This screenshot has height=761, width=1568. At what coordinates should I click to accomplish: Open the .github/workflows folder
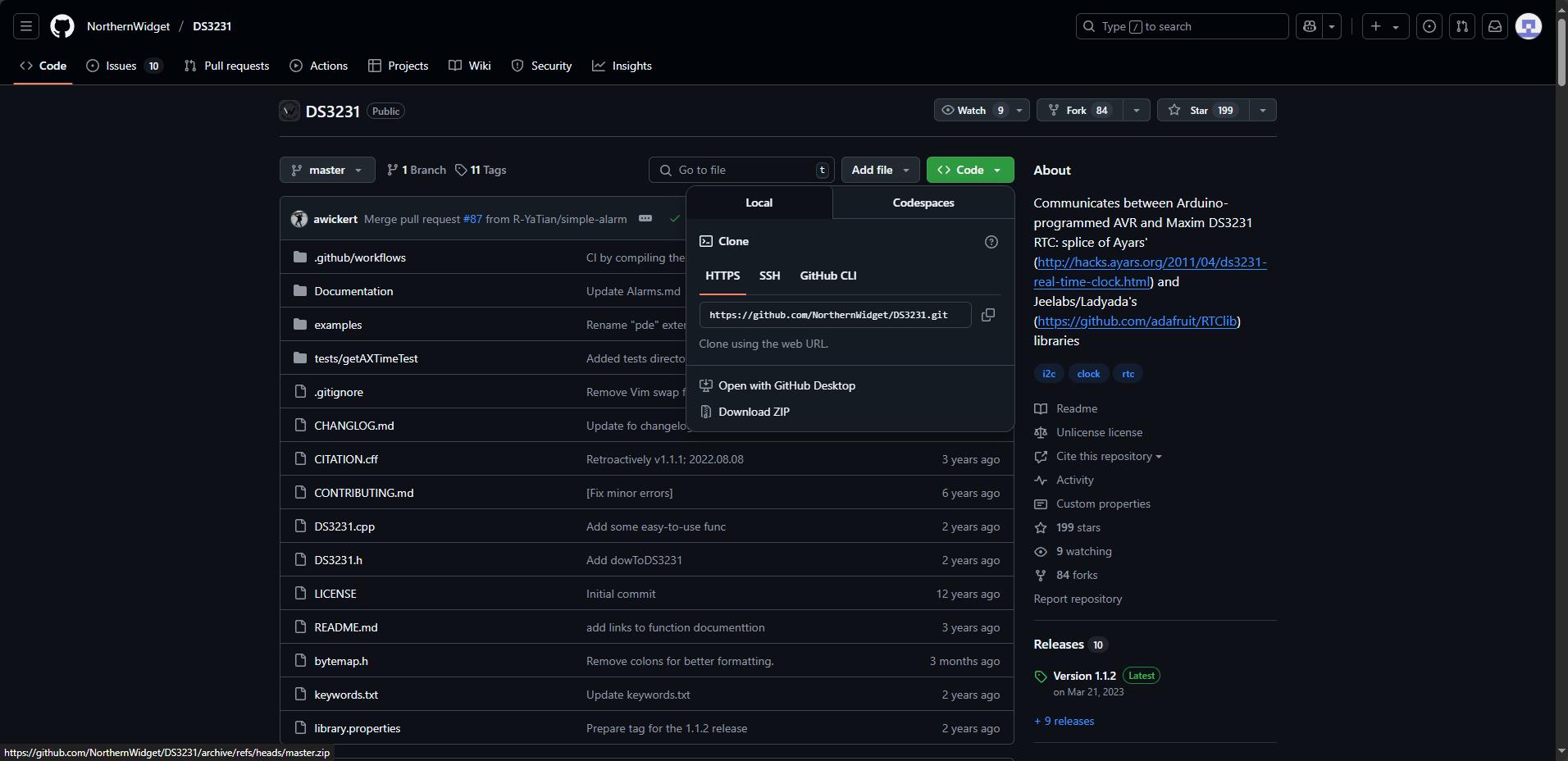click(360, 257)
